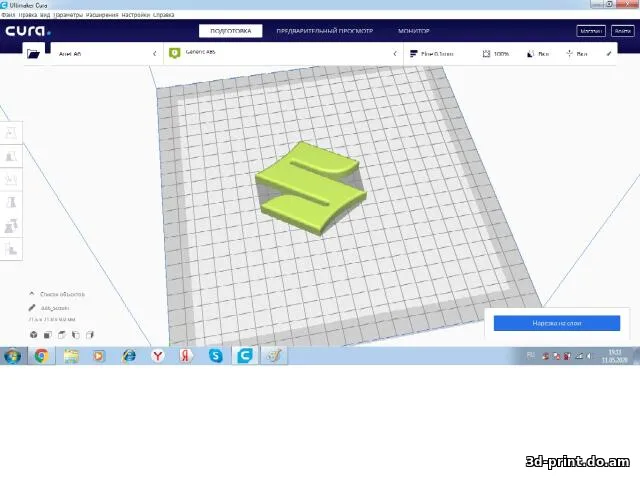Open Skype from taskbar

coord(216,356)
